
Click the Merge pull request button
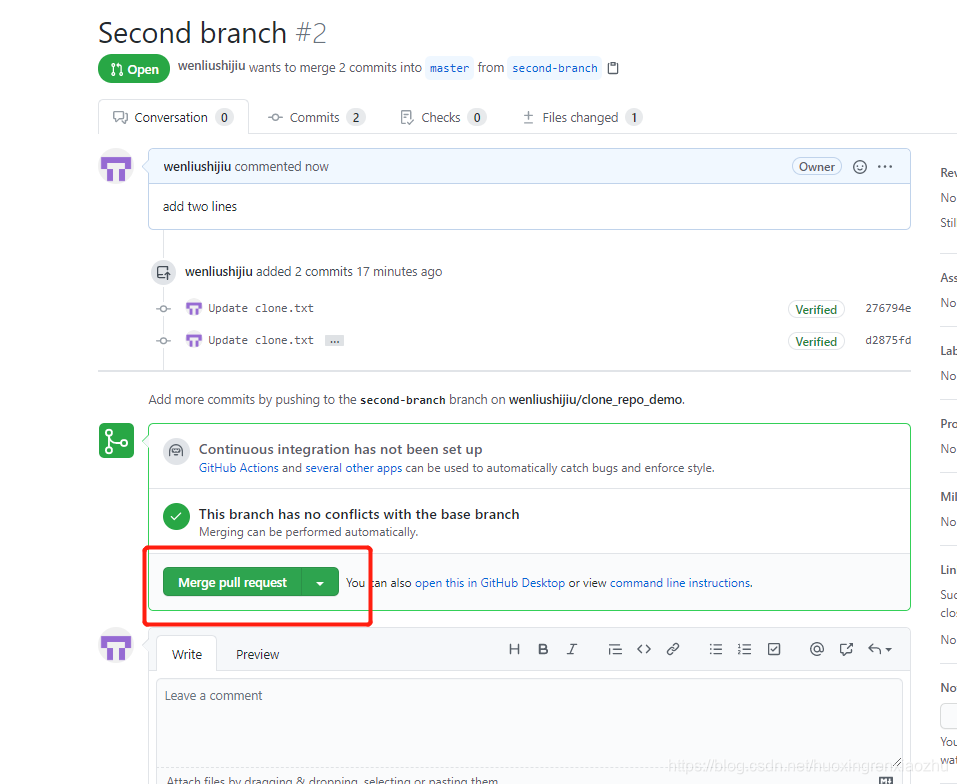(x=233, y=583)
